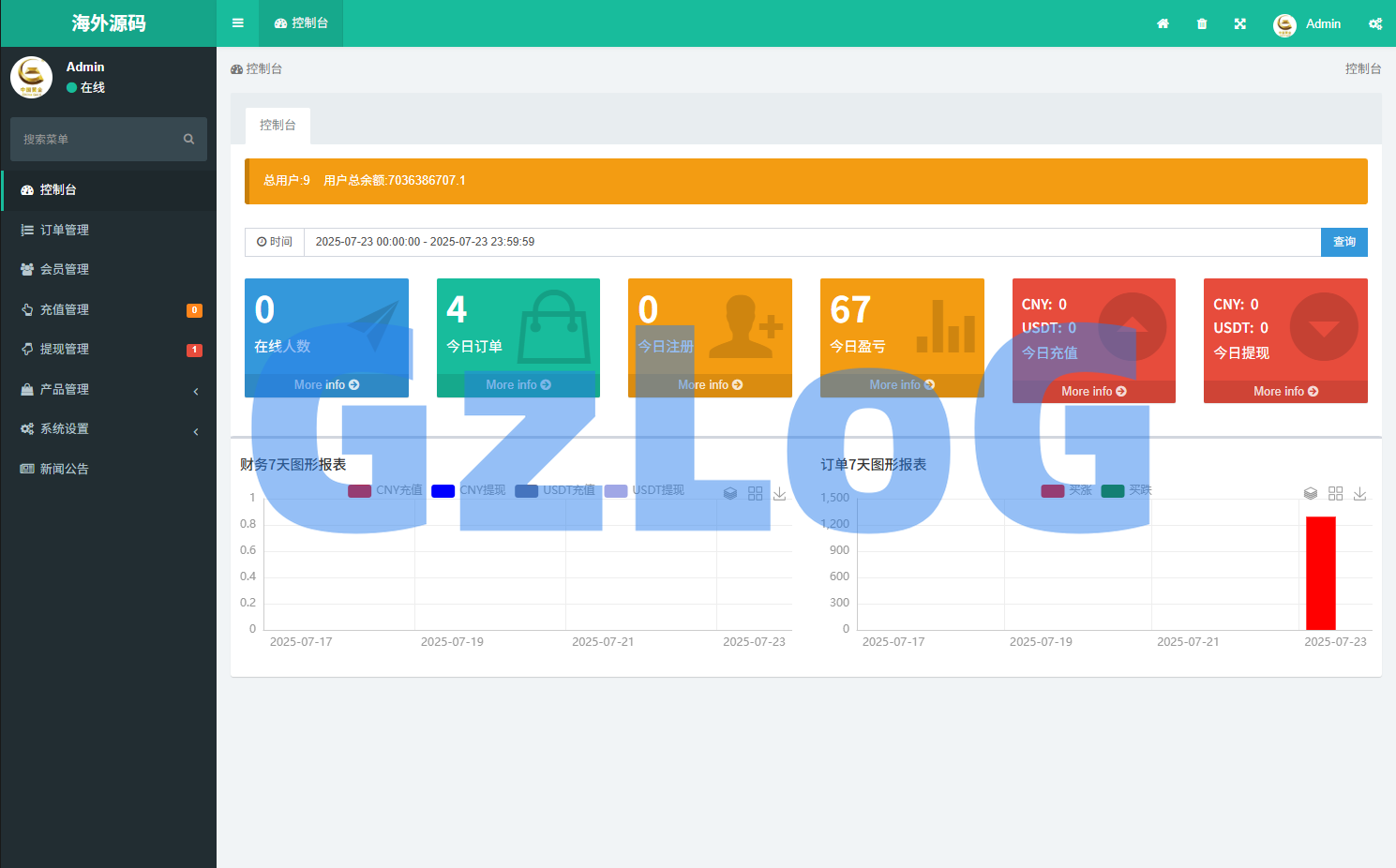Click the down arrow circle on 今日提现
The width and height of the screenshot is (1396, 868).
(x=1324, y=327)
